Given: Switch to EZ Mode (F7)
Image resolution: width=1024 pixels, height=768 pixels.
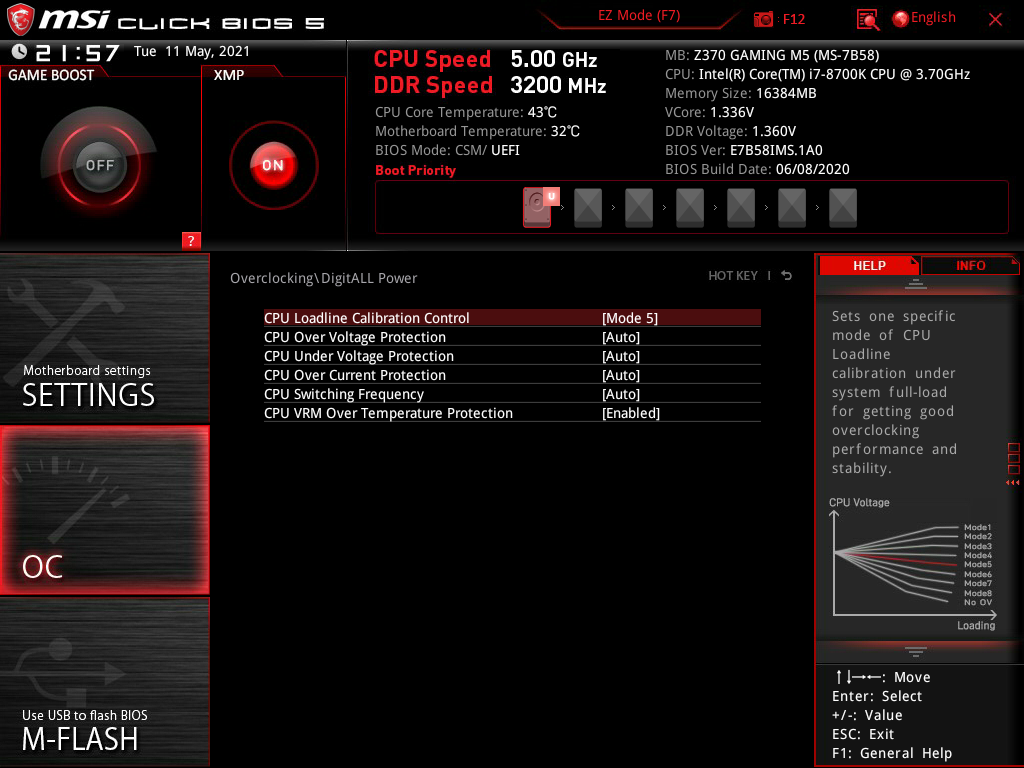Looking at the screenshot, I should click(639, 16).
